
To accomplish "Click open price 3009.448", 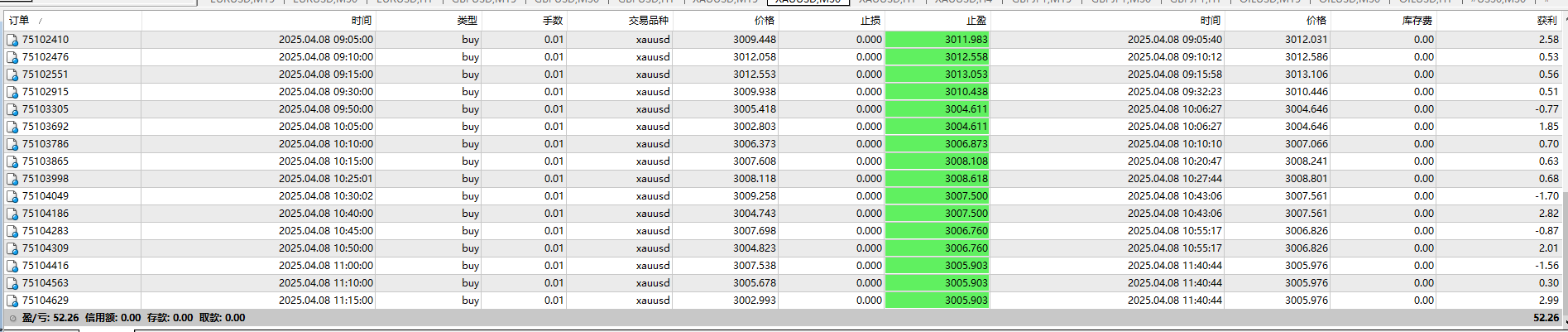I will coord(755,40).
